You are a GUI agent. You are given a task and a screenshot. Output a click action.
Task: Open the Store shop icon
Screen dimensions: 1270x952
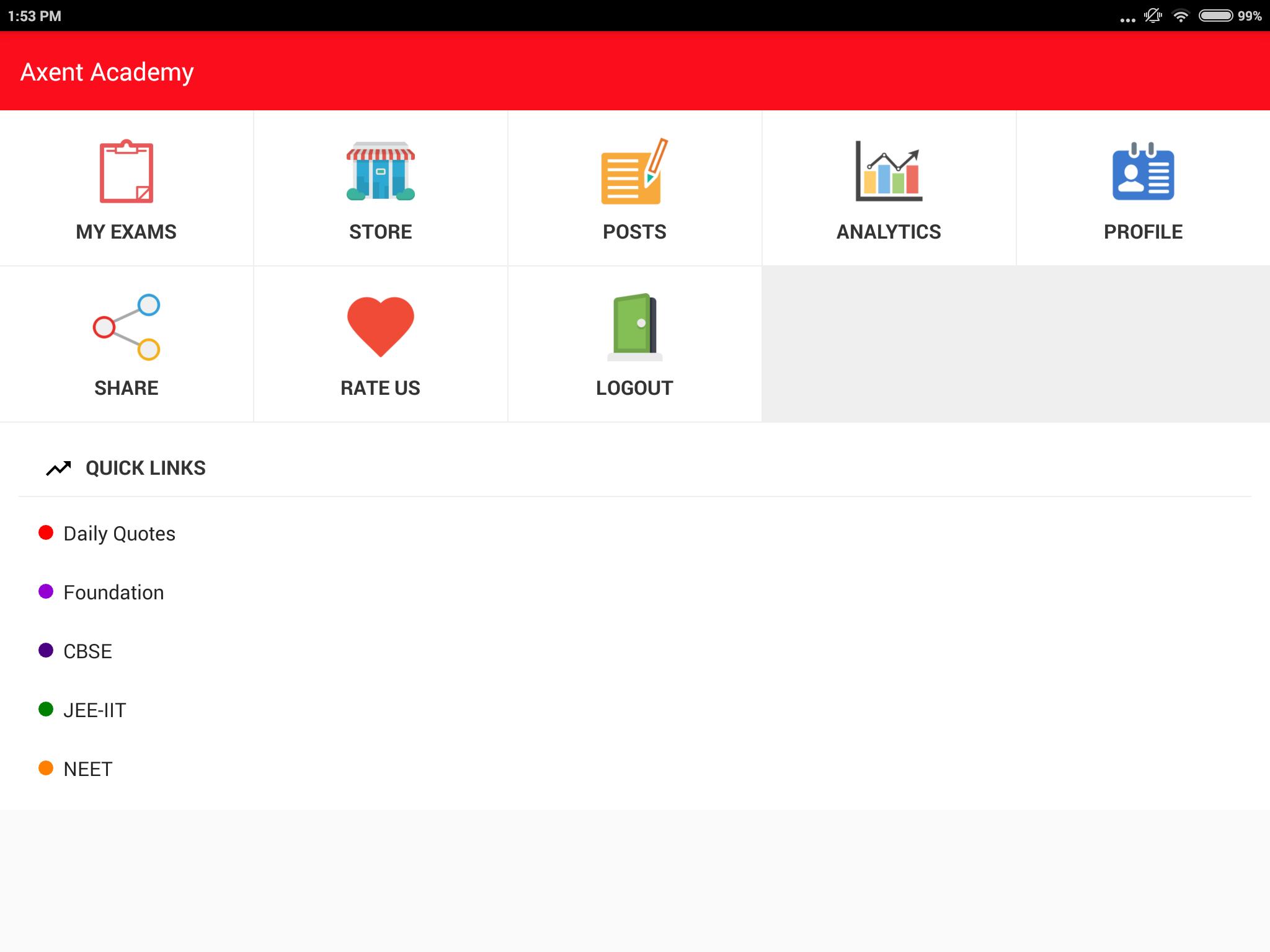pos(381,171)
